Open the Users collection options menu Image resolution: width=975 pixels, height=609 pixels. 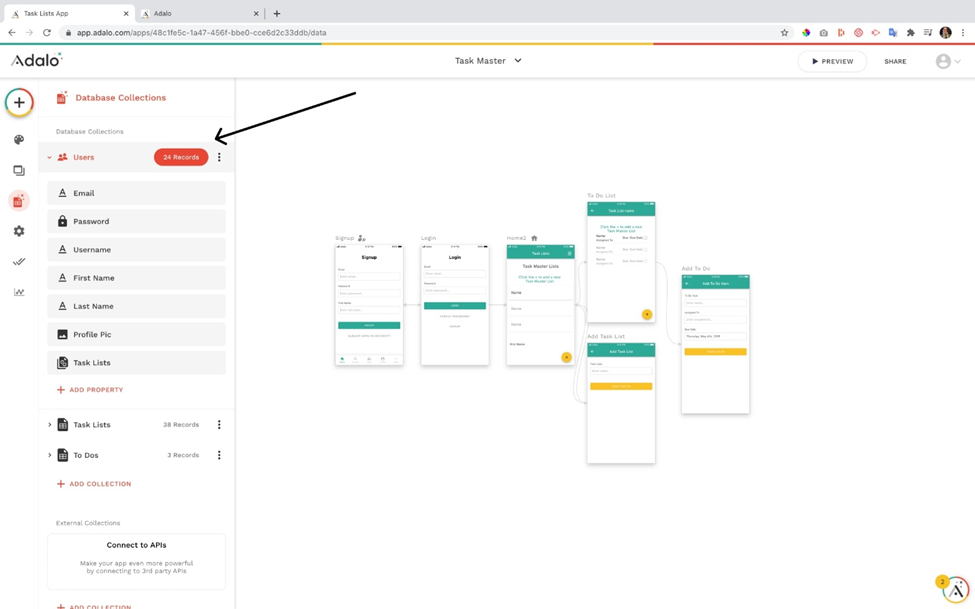(219, 157)
